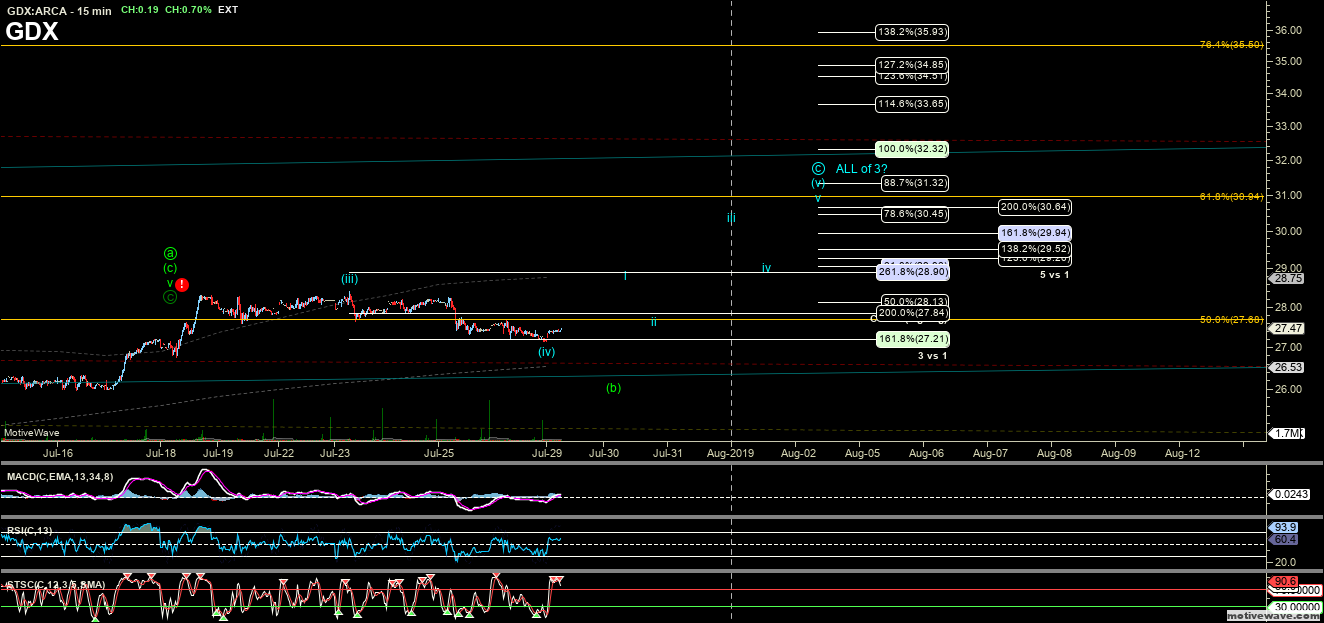Select the green circled 'a' wave label
Viewport: 1324px width, 623px height.
click(171, 254)
